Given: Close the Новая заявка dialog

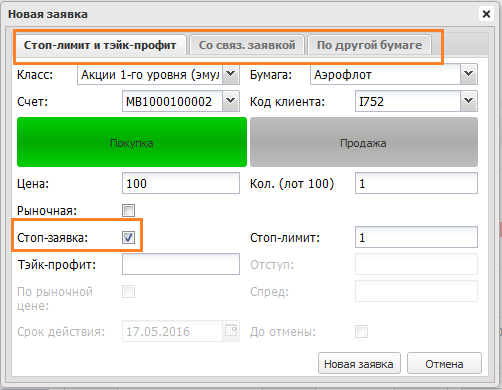Looking at the screenshot, I should [x=486, y=14].
